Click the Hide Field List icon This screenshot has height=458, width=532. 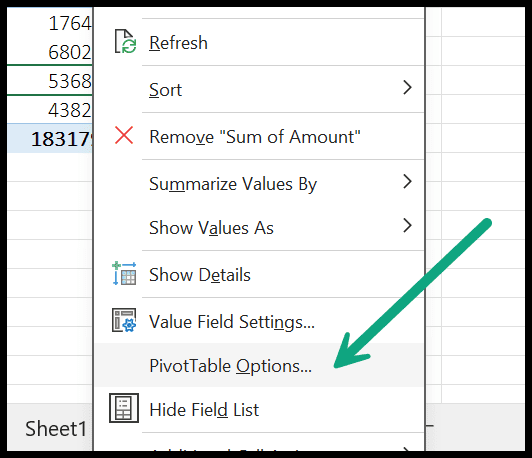[x=124, y=408]
